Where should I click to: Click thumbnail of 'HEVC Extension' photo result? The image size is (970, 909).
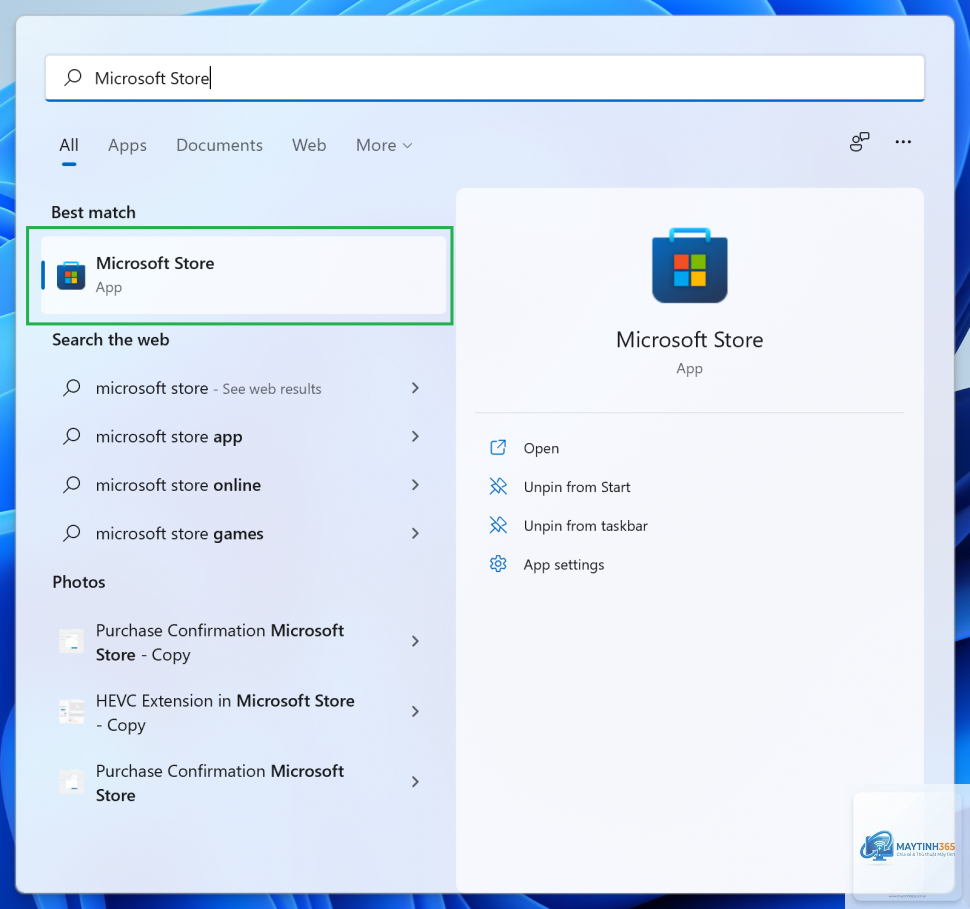(x=71, y=712)
